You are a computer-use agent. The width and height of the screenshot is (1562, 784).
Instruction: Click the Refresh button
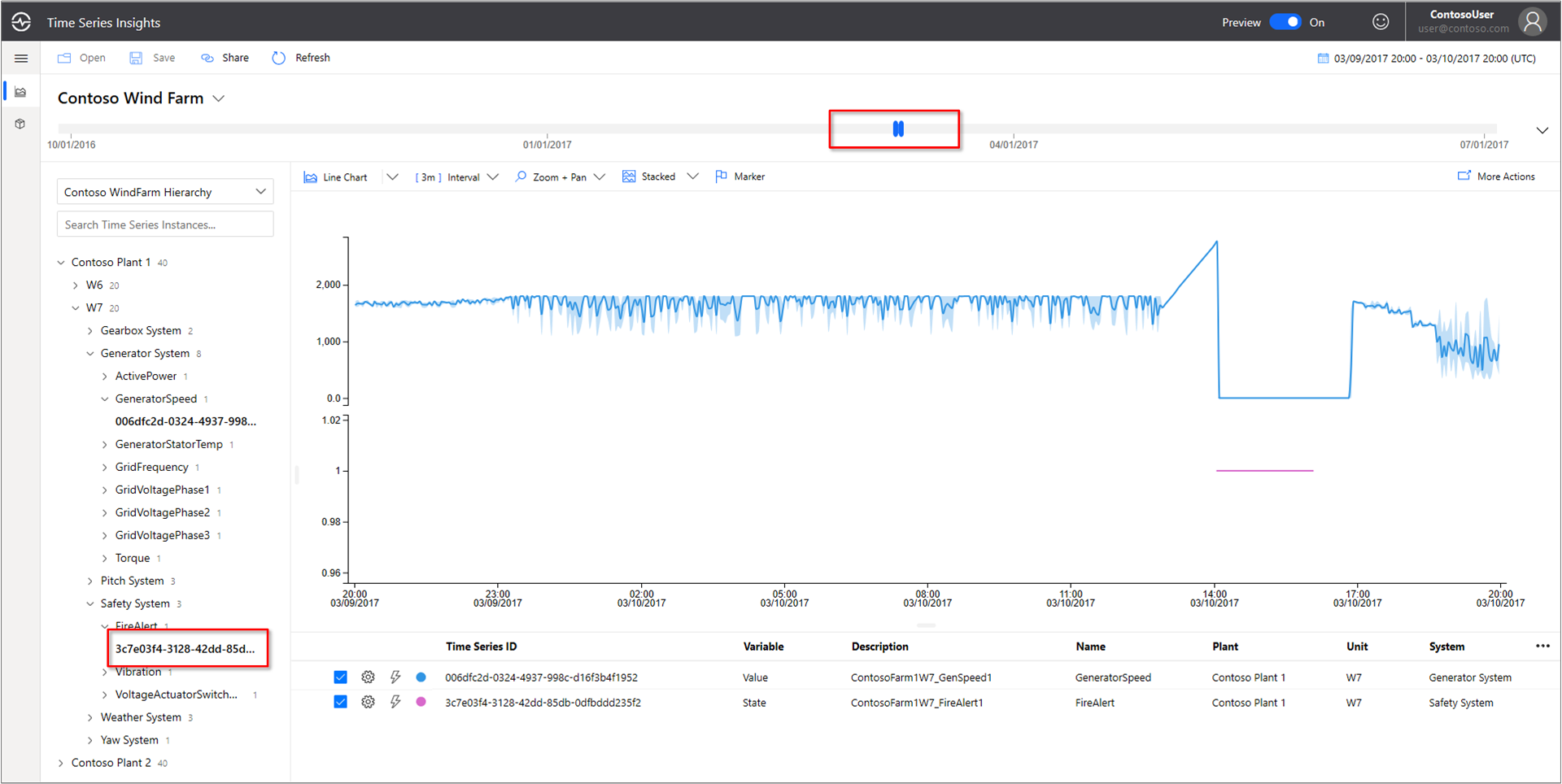(301, 58)
